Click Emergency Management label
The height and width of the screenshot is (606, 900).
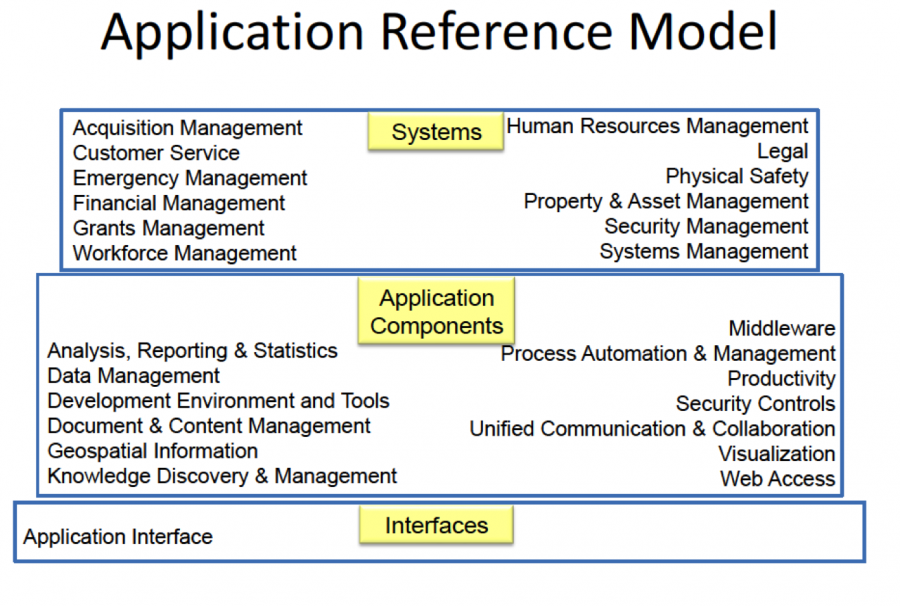tap(190, 177)
